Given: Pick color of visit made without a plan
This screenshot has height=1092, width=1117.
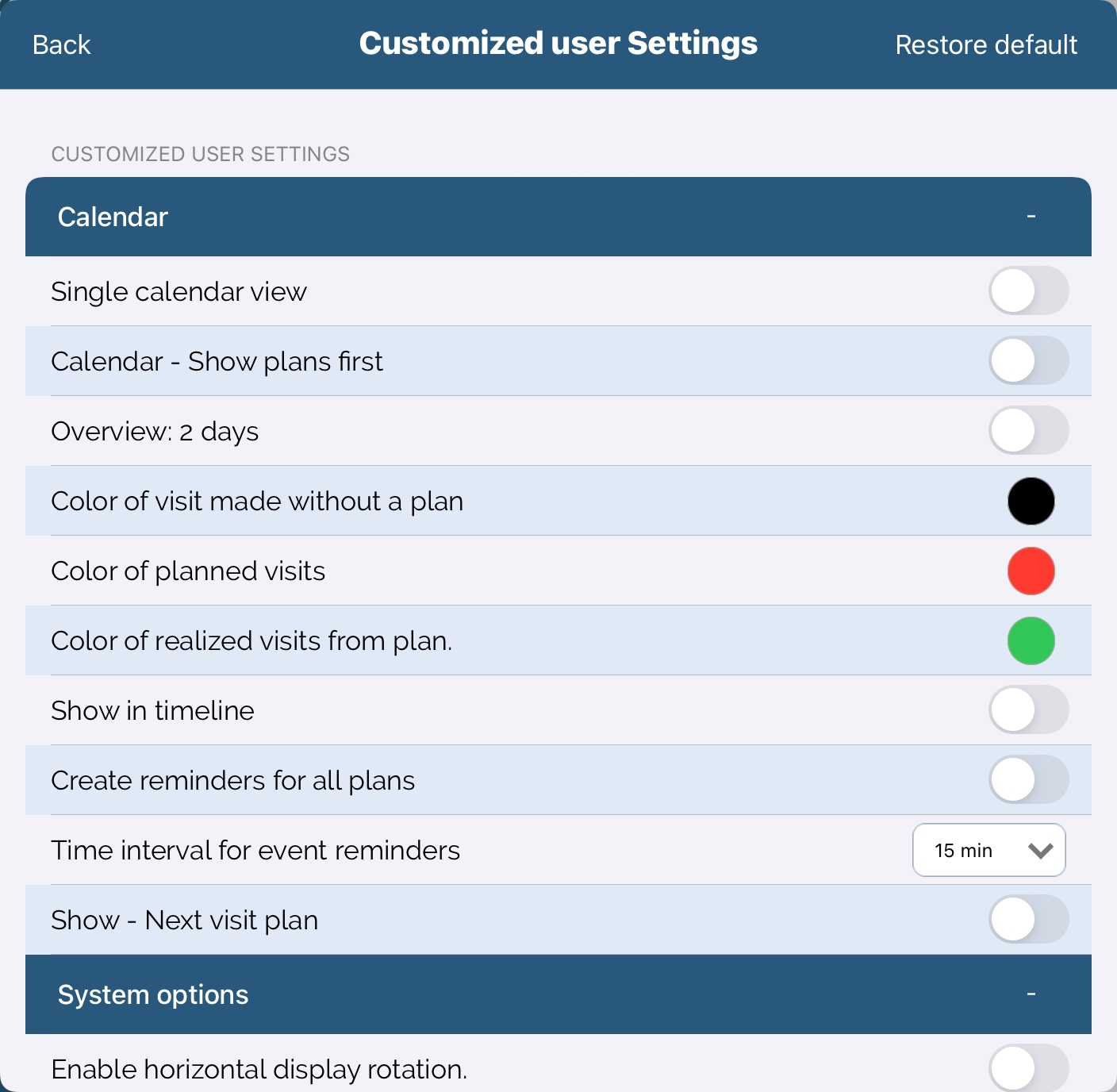Looking at the screenshot, I should pos(1031,502).
